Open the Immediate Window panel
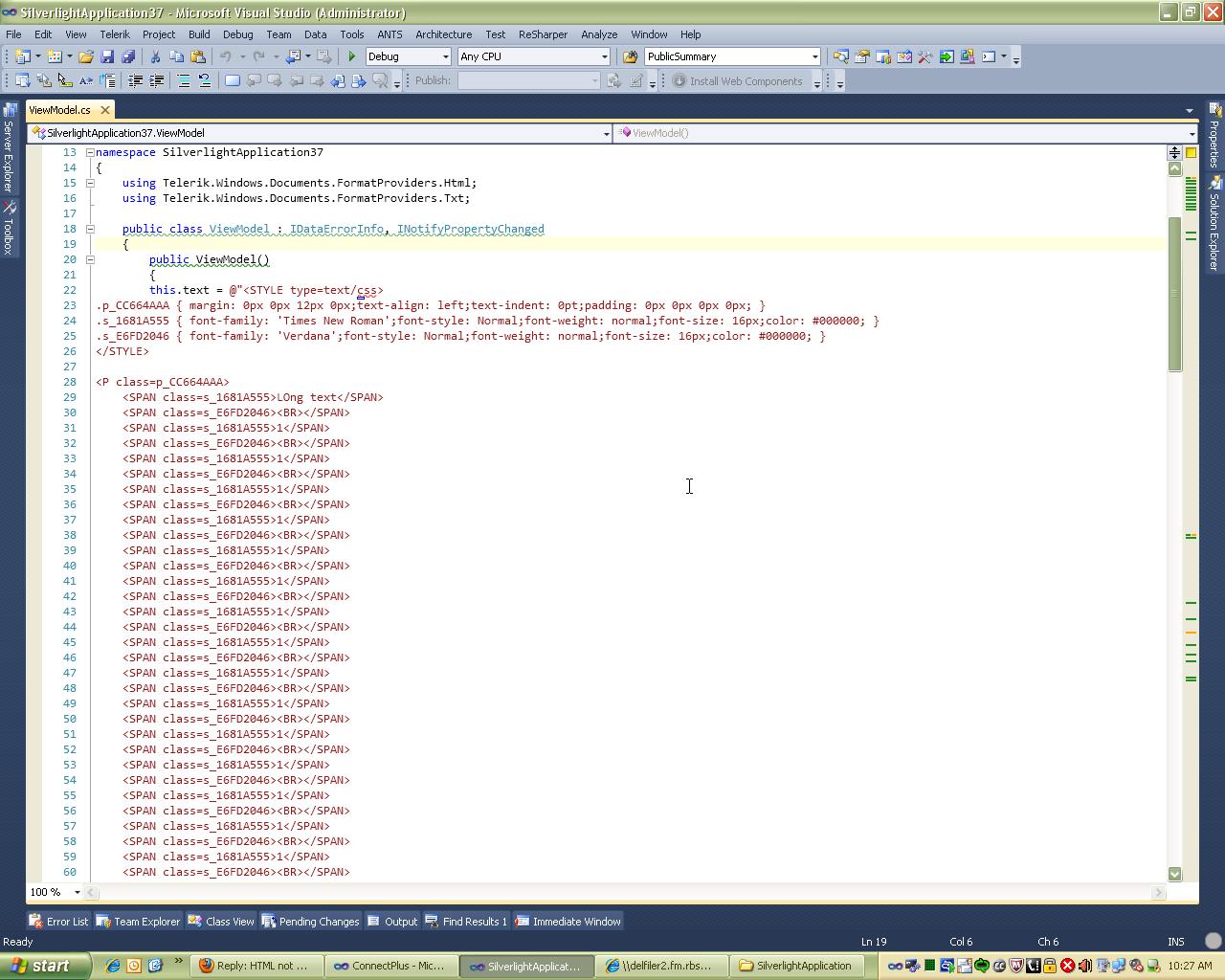 568,922
